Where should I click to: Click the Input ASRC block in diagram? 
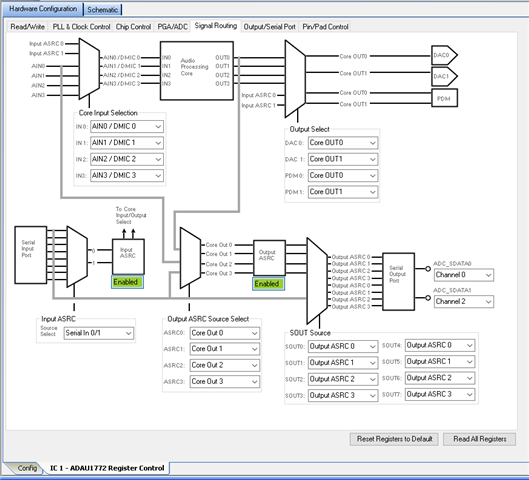[128, 257]
